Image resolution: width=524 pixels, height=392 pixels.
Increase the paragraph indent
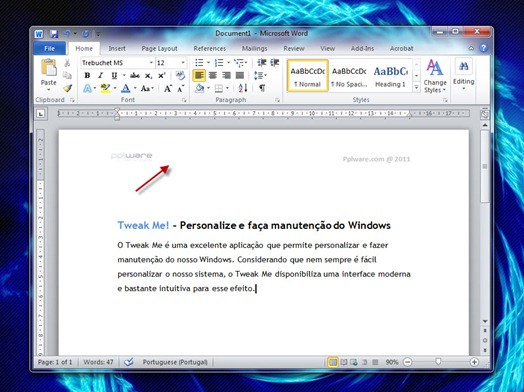(274, 62)
